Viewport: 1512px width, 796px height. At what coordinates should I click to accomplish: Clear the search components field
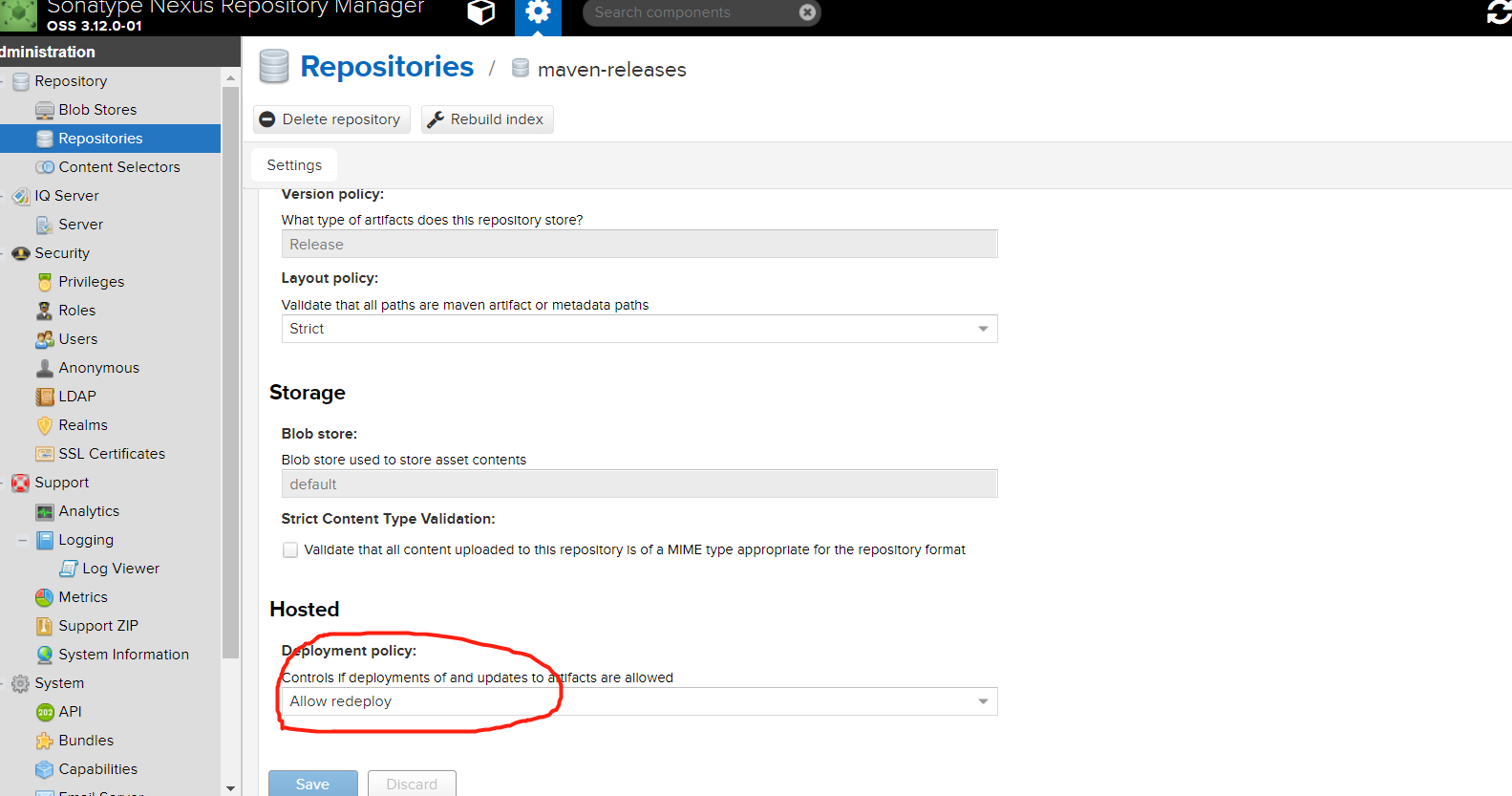click(807, 12)
